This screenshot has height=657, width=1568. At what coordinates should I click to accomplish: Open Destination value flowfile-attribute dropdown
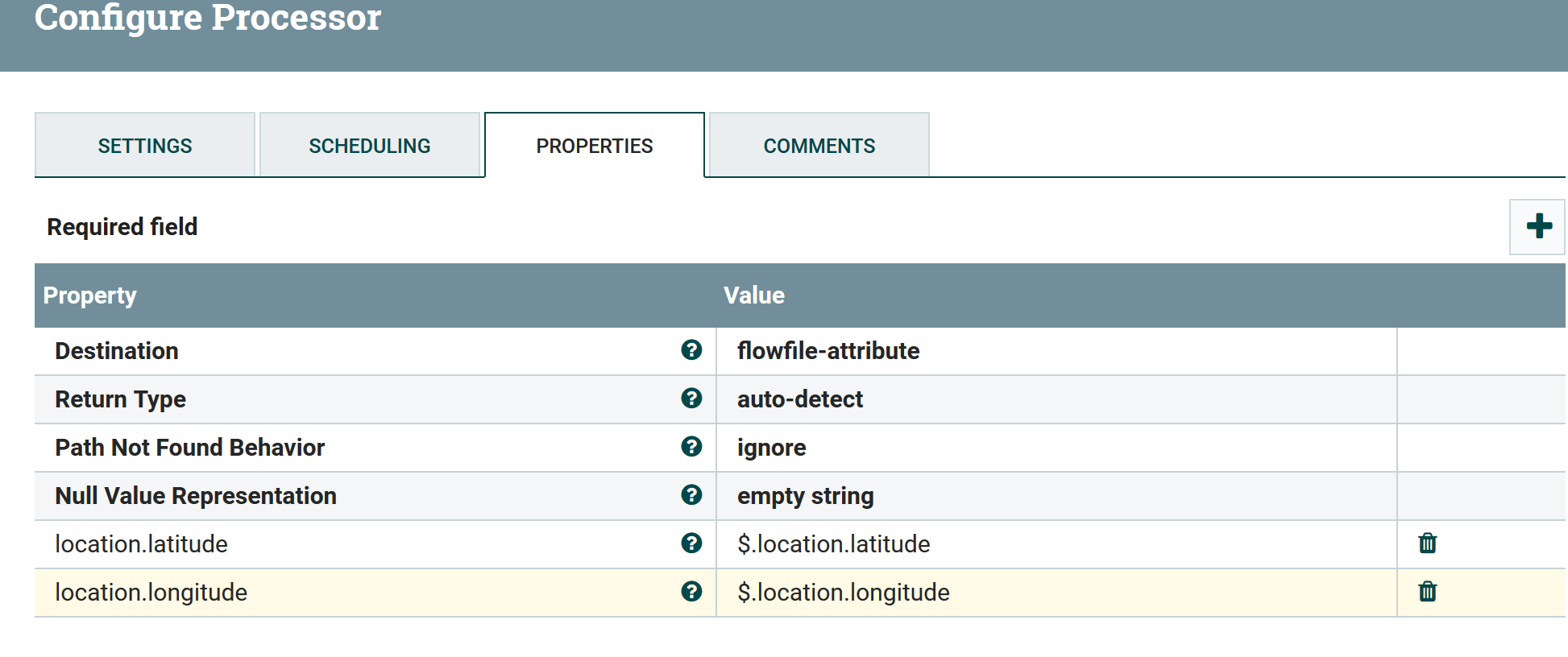(x=828, y=351)
